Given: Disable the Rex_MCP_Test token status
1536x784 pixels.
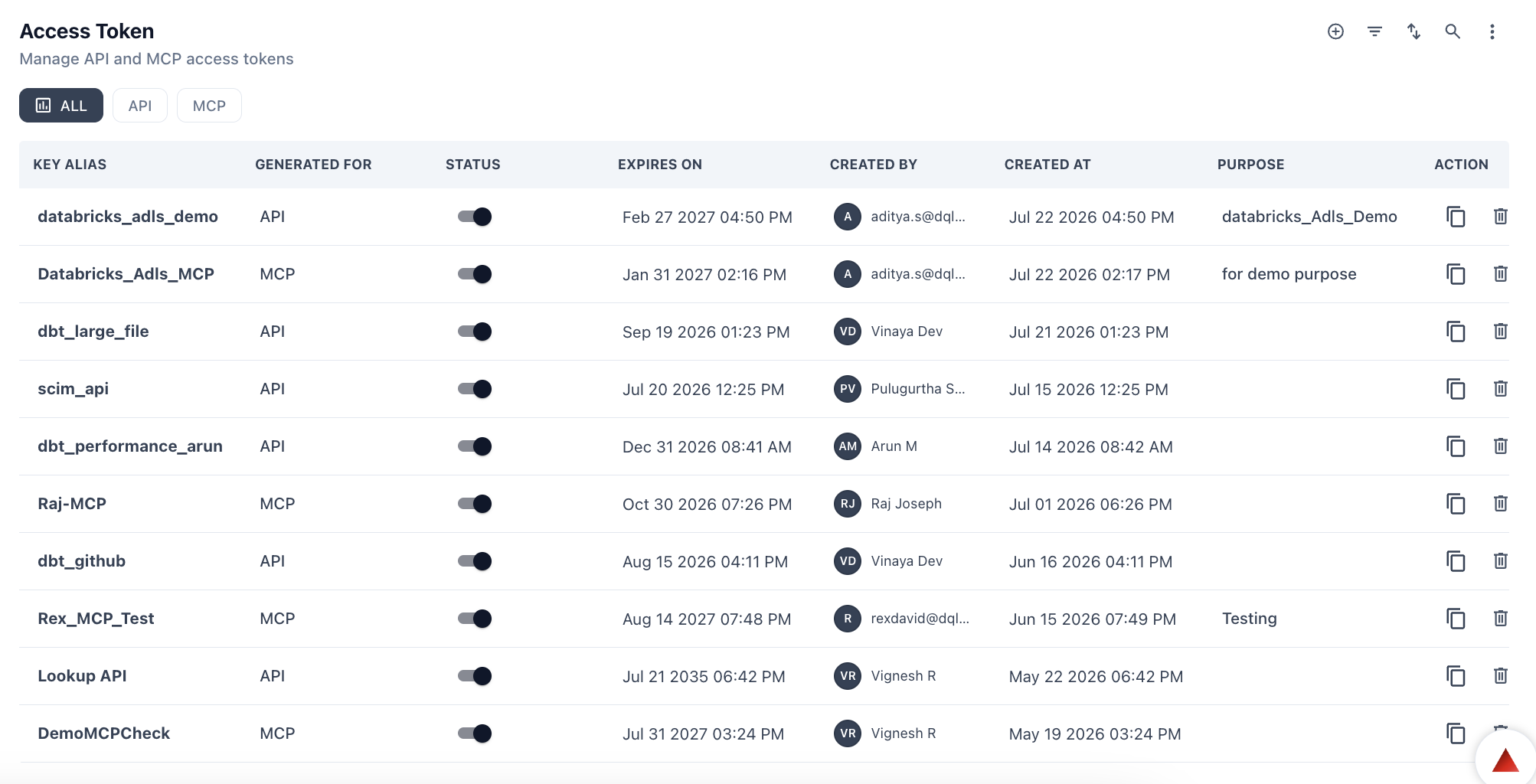Looking at the screenshot, I should pos(475,619).
